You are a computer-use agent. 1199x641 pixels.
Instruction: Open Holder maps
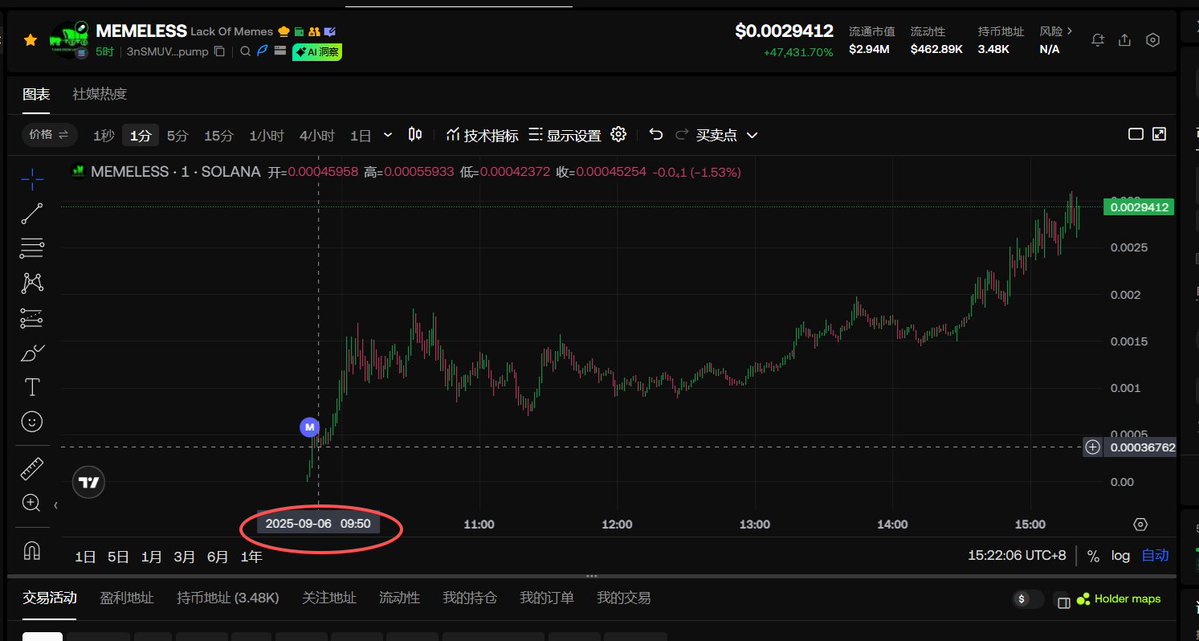tap(1119, 600)
